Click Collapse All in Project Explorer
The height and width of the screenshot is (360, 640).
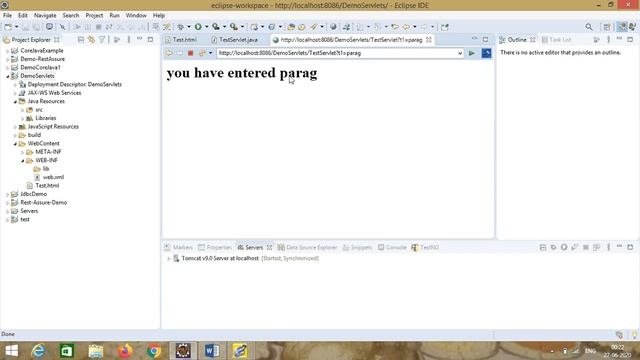pos(81,40)
